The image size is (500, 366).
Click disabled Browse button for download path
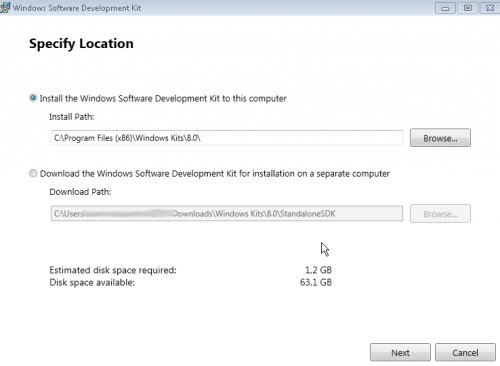[440, 213]
